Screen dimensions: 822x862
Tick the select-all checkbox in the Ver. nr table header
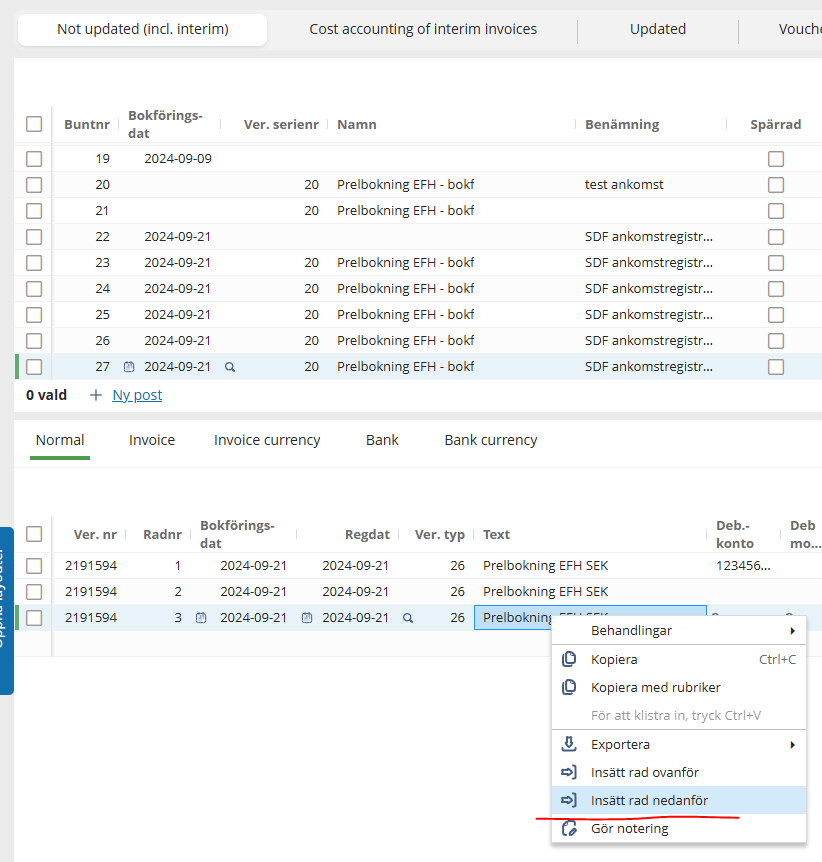click(x=34, y=534)
